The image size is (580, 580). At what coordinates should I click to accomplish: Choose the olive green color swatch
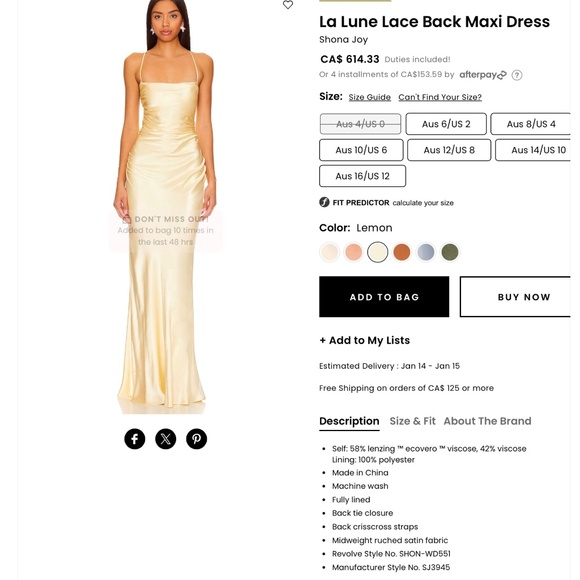click(x=450, y=252)
